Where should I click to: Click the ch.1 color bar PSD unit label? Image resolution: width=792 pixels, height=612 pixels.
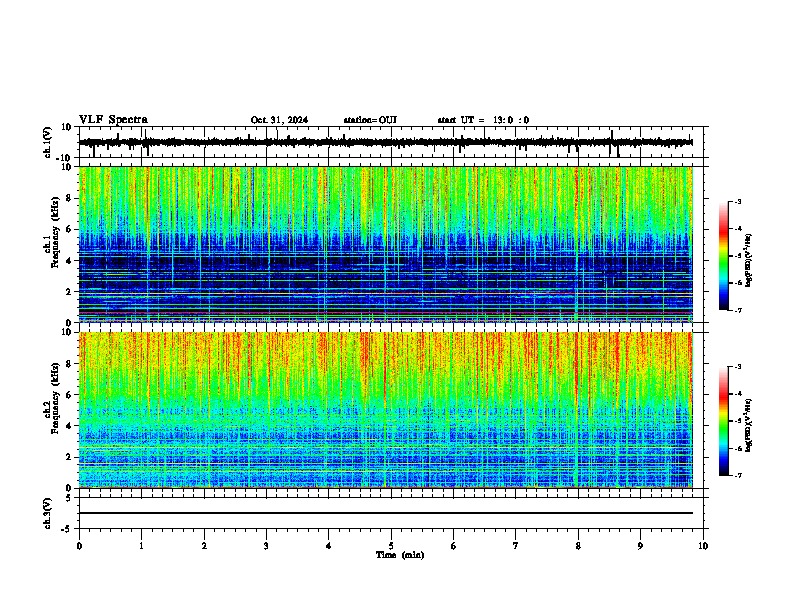tap(748, 261)
